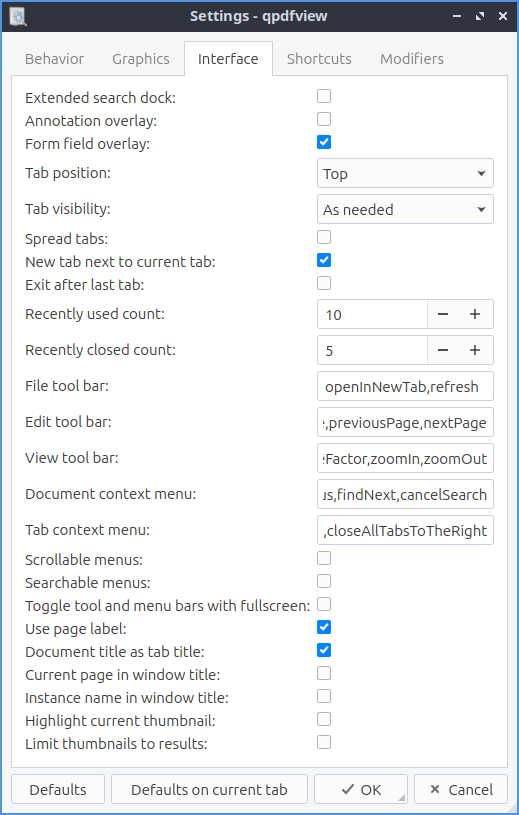Enable Limit thumbnails to results
519x815 pixels.
324,742
